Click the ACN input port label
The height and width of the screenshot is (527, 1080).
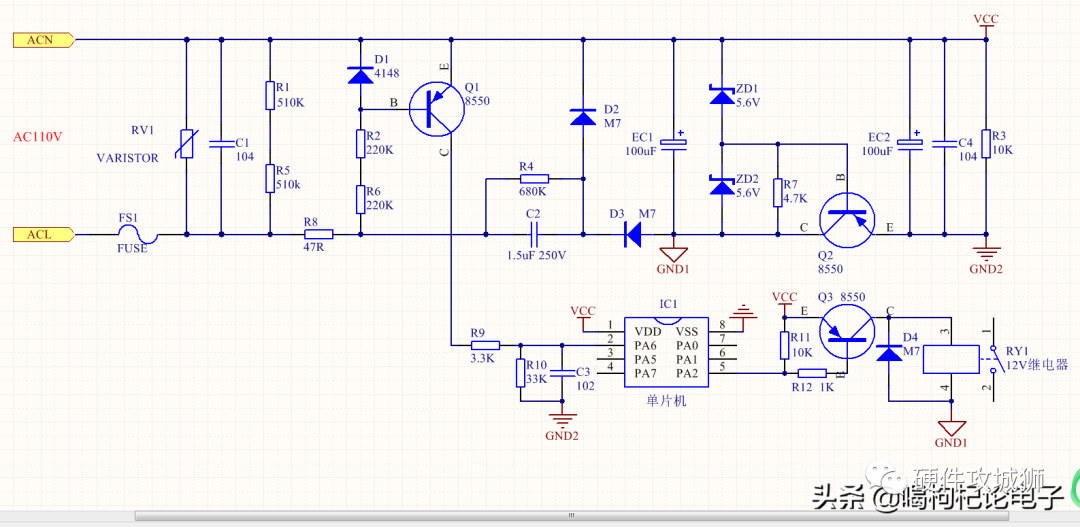click(43, 41)
